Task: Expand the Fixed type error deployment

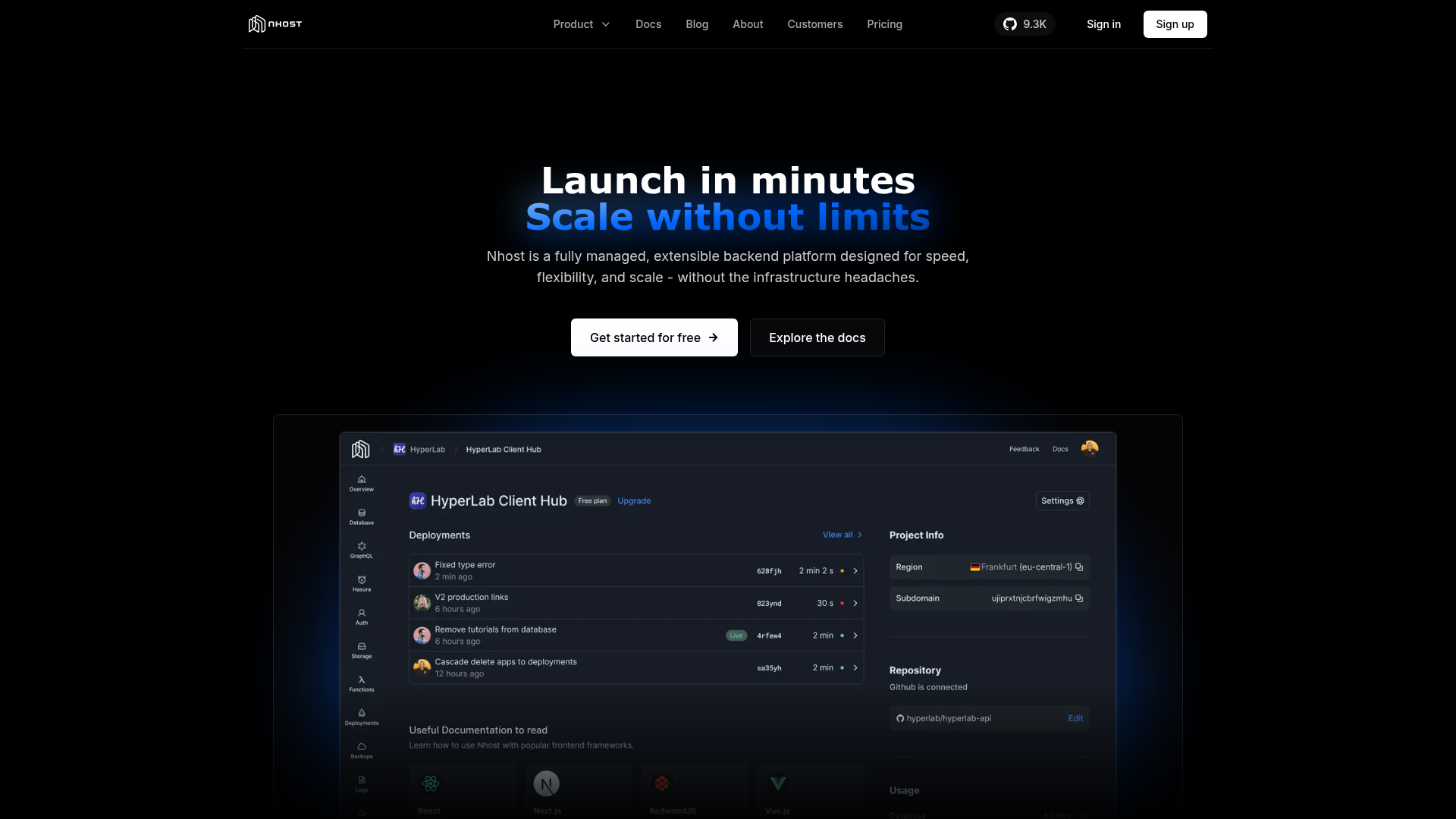Action: click(855, 571)
